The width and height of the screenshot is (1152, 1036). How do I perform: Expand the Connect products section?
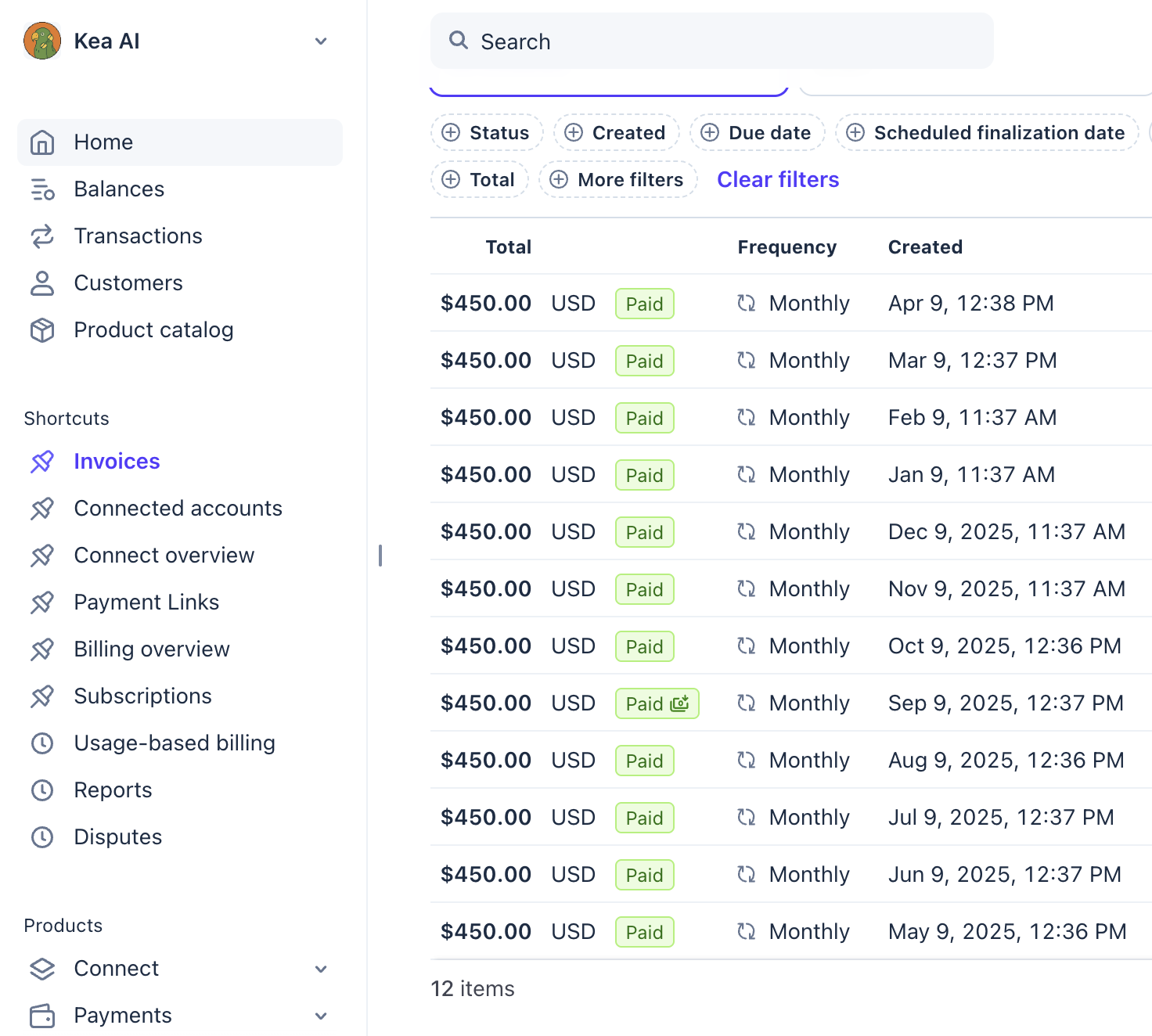321,969
